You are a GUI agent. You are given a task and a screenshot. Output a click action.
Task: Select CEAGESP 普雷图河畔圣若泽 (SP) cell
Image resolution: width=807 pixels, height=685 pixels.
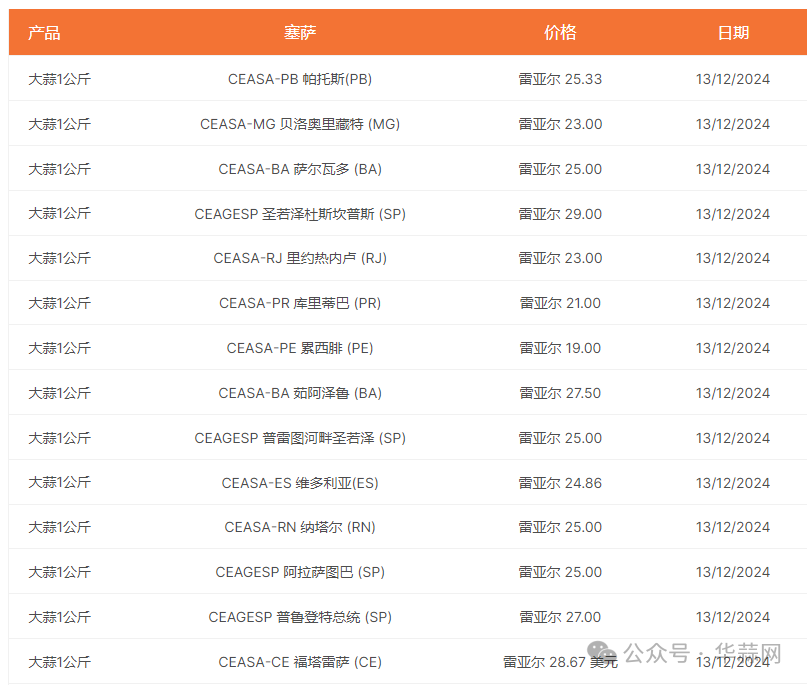(x=300, y=438)
